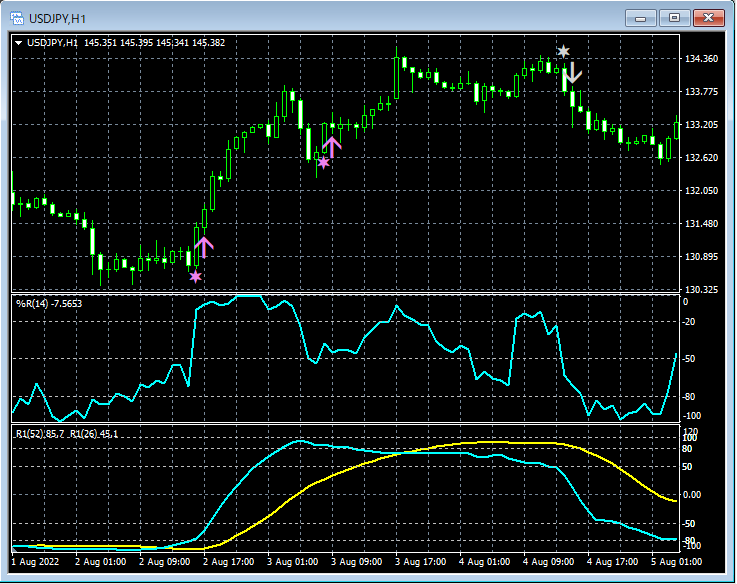Open the triangle menu beside USDJPY,H1 label

click(18, 43)
